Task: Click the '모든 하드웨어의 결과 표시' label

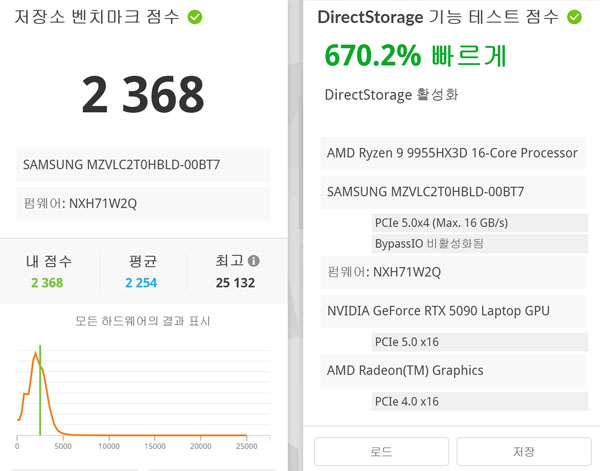Action: pos(143,321)
